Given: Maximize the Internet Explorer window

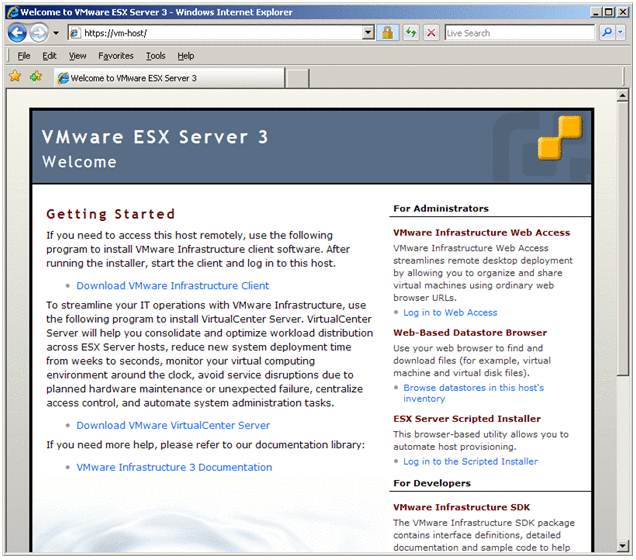Looking at the screenshot, I should [x=609, y=12].
